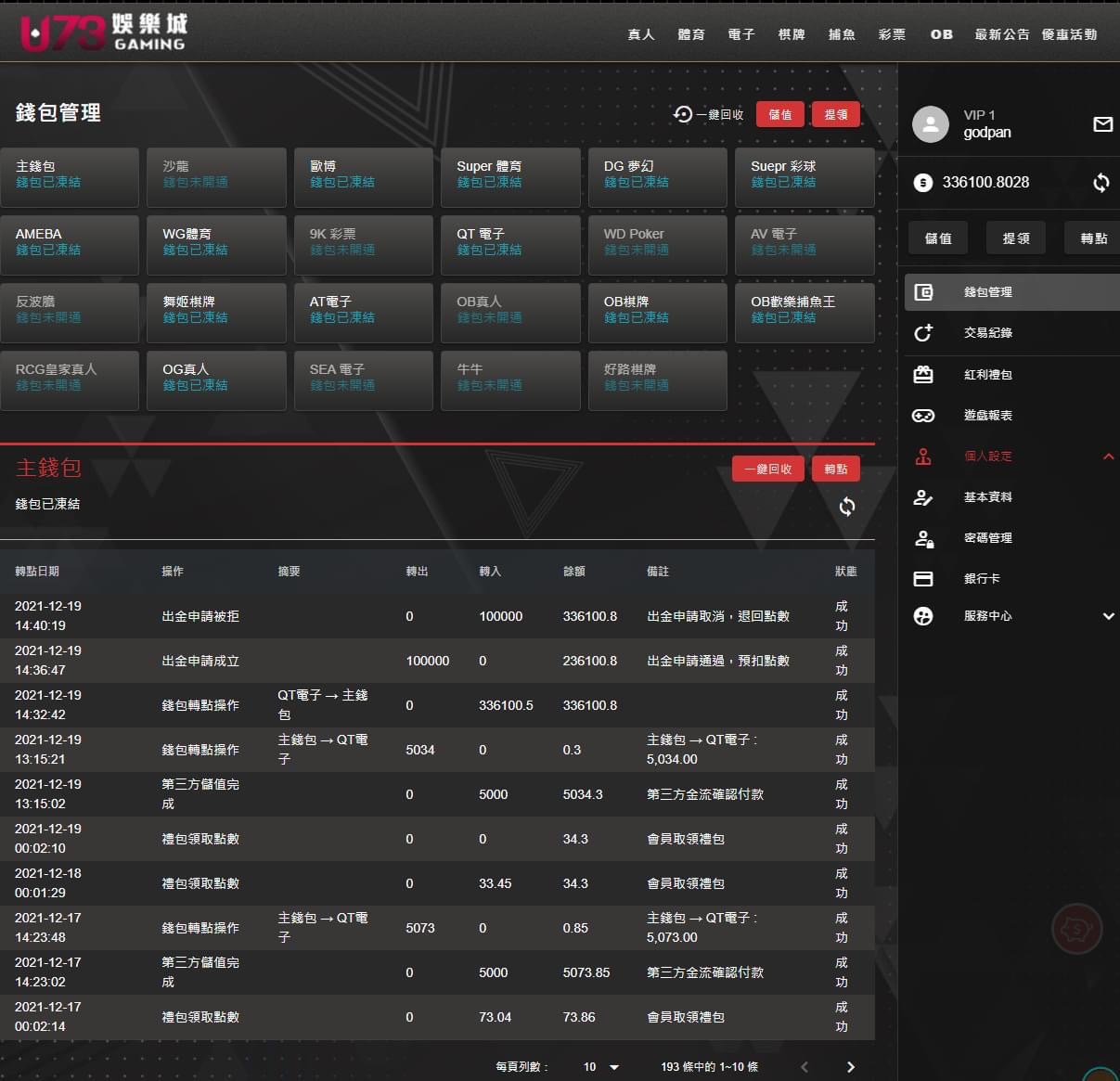
Task: Open the rows-per-page dropdown showing 10
Action: point(600,1067)
